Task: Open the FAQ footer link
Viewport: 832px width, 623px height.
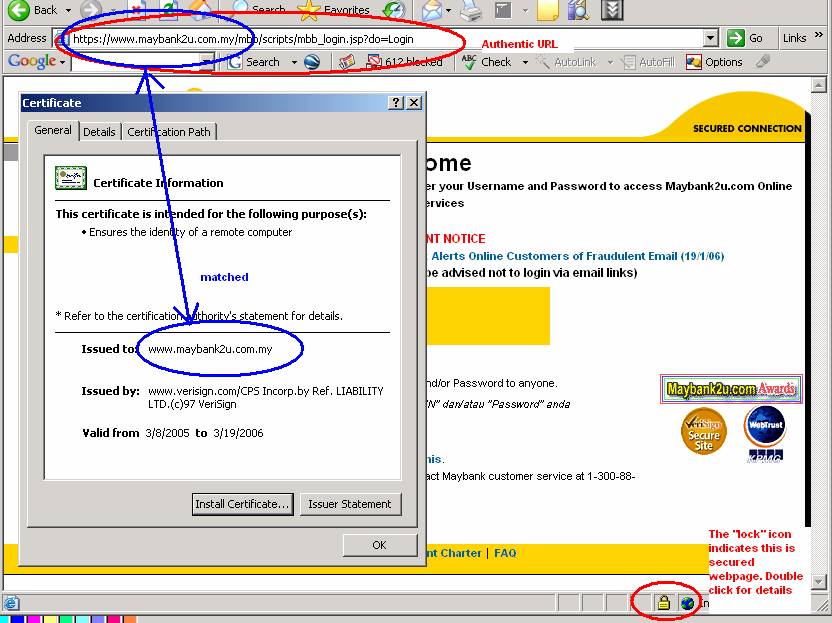Action: click(x=505, y=553)
